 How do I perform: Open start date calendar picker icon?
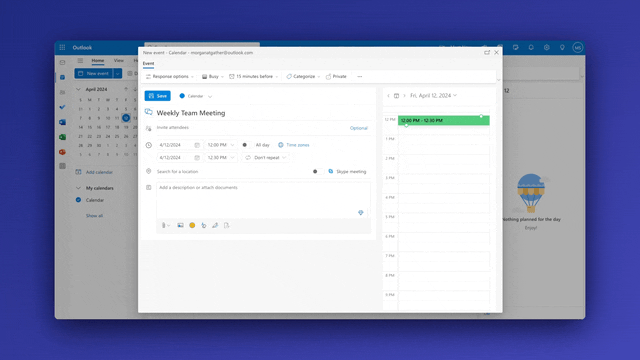197,145
